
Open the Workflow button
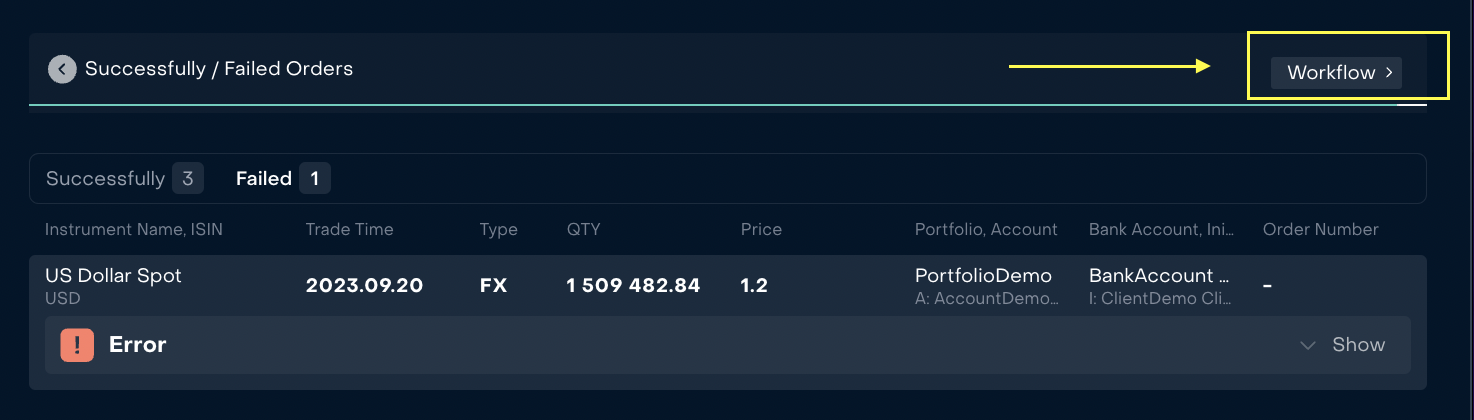click(x=1336, y=73)
